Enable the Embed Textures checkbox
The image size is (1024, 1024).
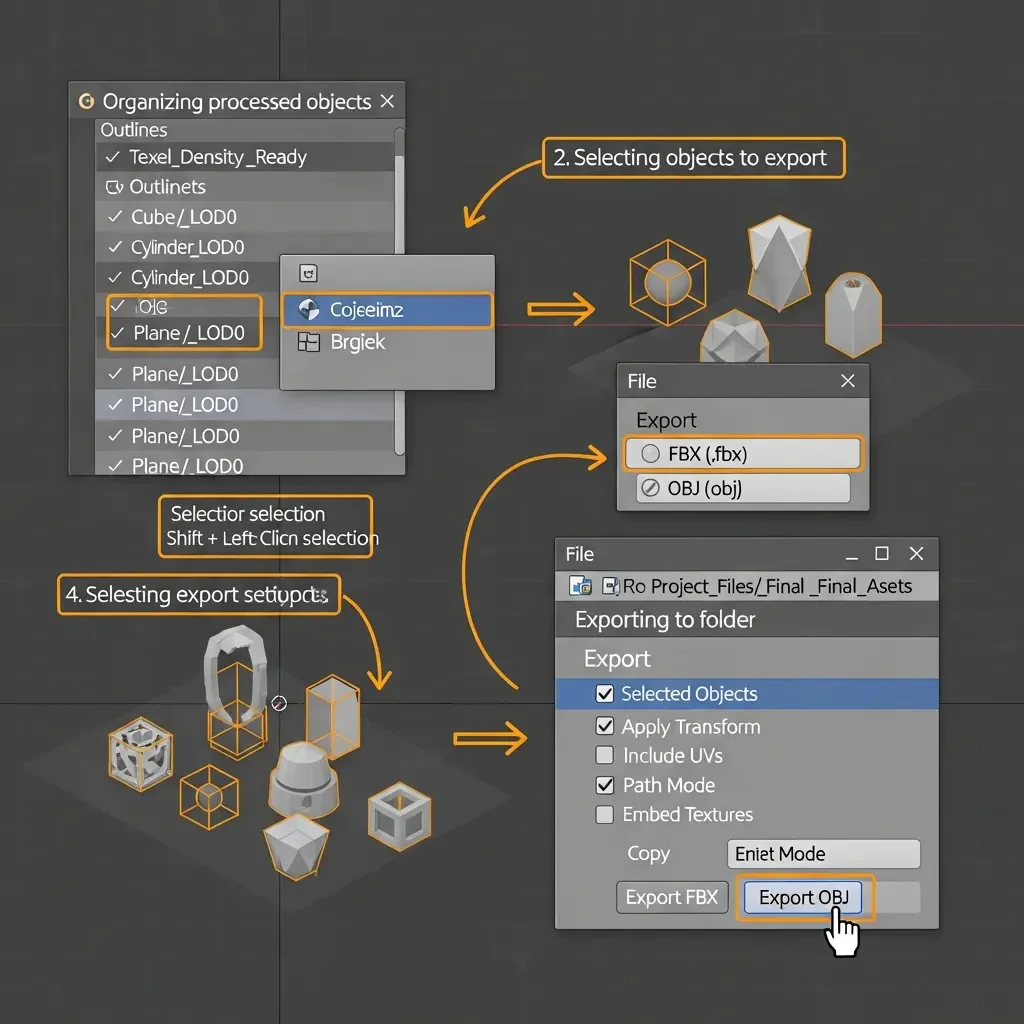[604, 815]
